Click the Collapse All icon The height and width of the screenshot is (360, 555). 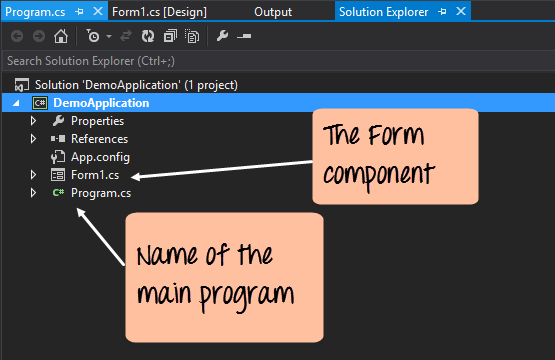pyautogui.click(x=170, y=36)
